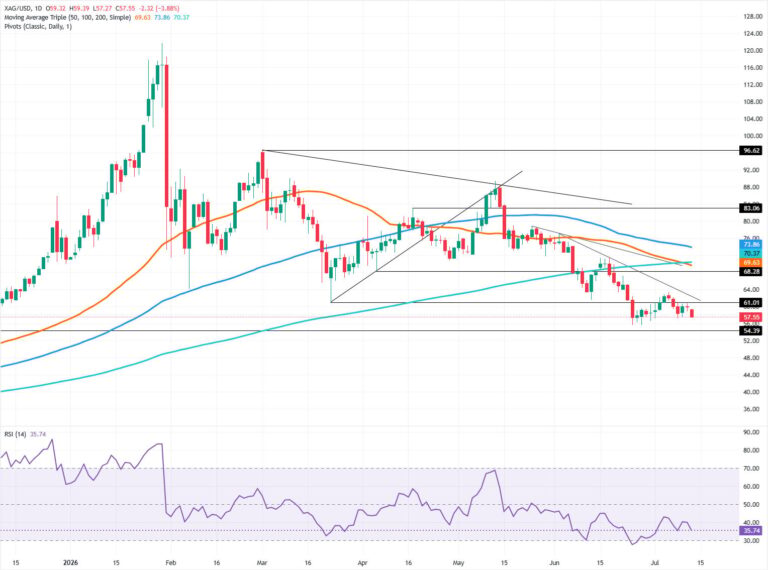Click the Feb label on time axis

(170, 563)
